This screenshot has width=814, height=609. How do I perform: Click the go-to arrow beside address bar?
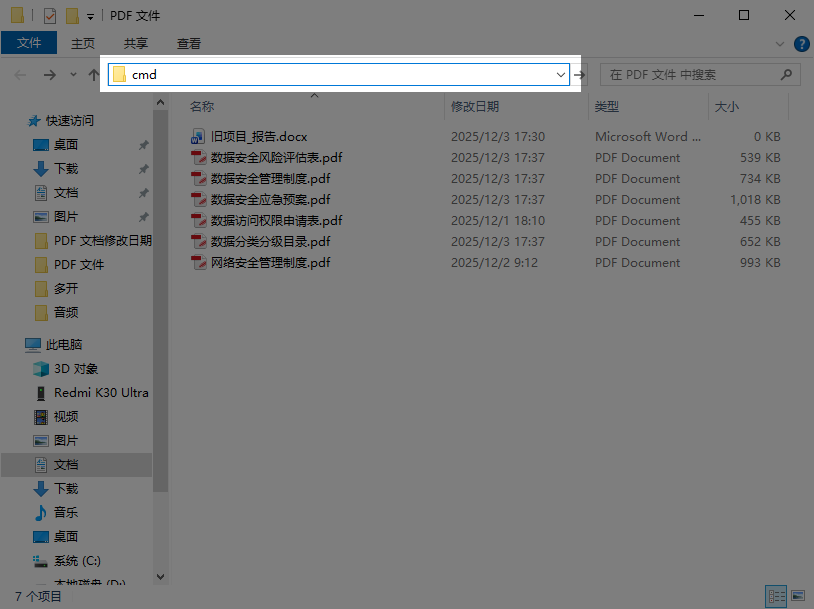pos(580,74)
